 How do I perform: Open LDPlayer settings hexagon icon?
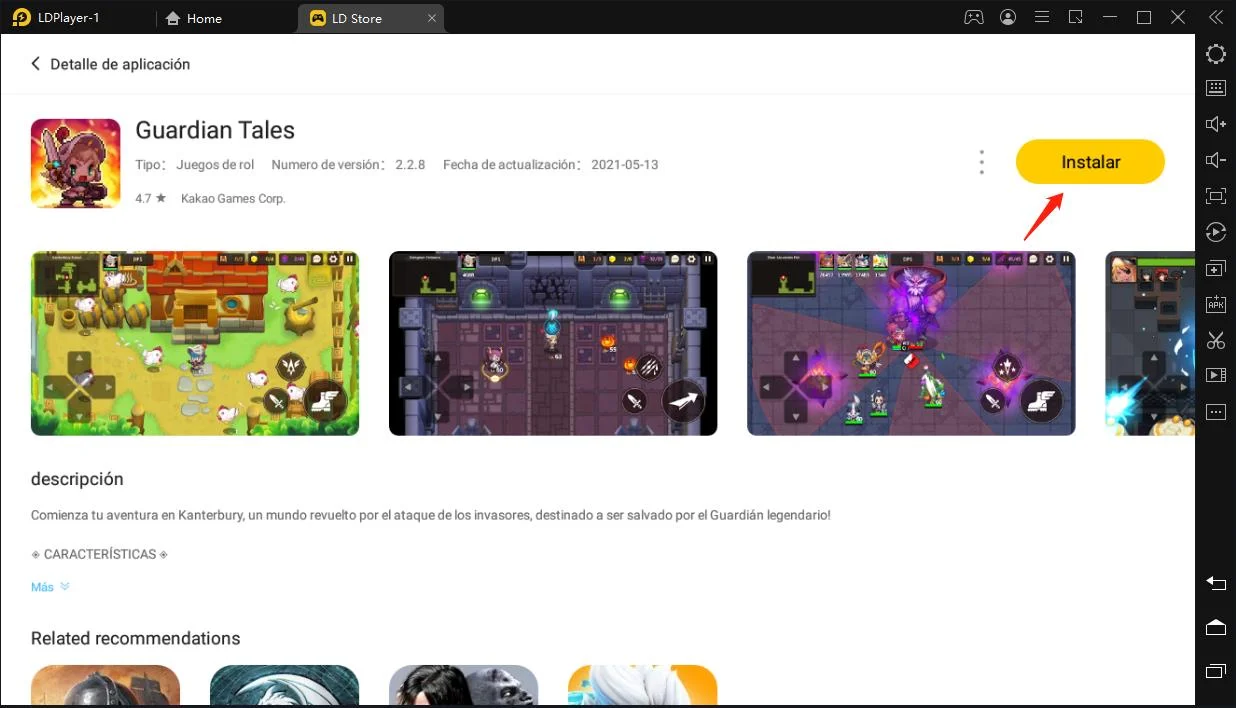[x=1216, y=54]
